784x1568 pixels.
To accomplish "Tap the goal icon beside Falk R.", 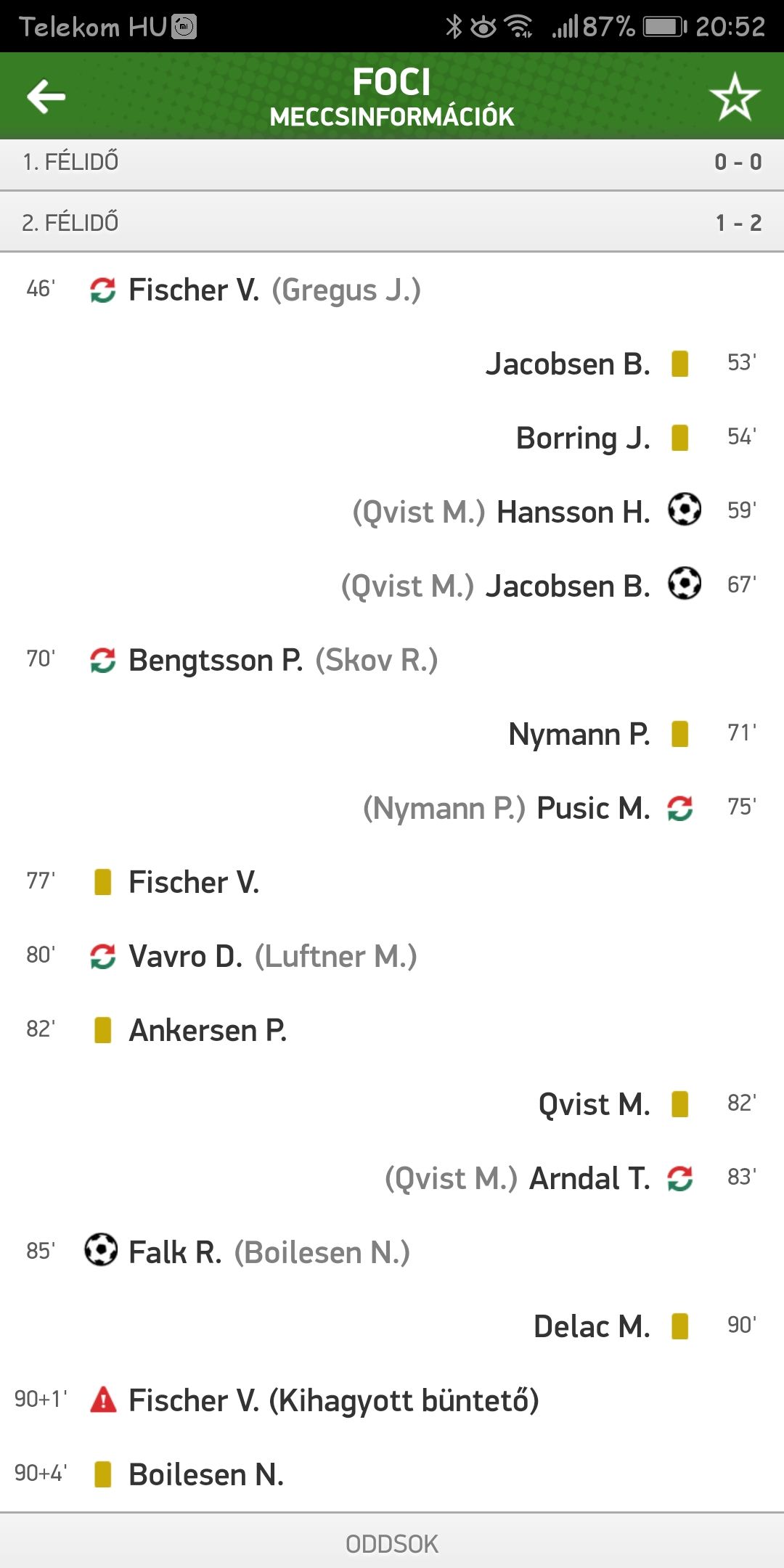I will click(101, 1250).
